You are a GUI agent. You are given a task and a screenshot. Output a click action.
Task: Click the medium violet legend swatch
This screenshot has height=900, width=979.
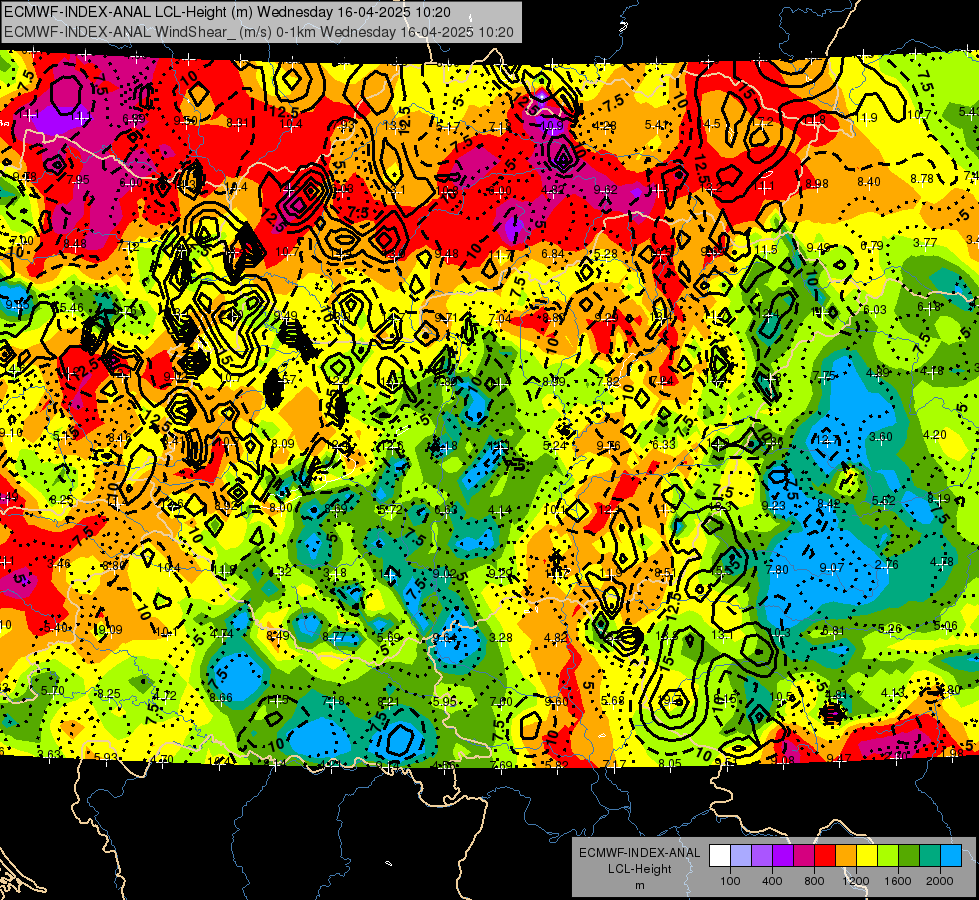(762, 856)
